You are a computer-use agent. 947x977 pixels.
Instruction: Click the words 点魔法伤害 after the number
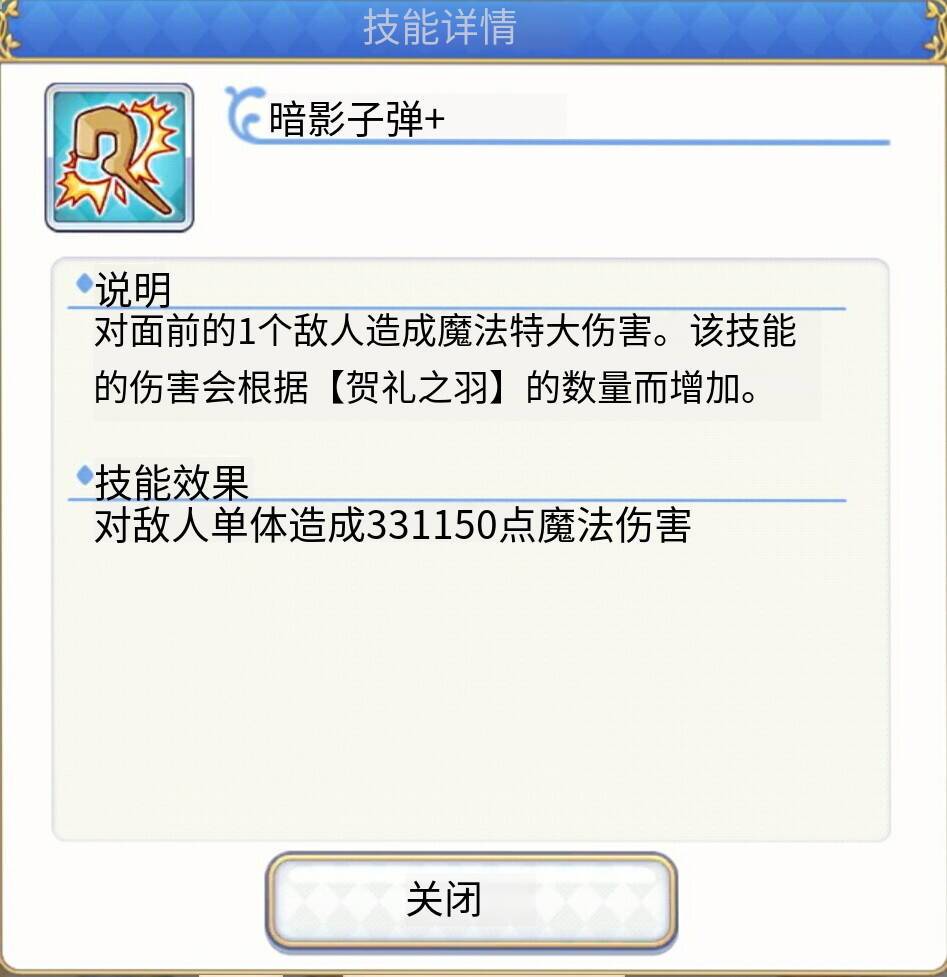pos(595,525)
